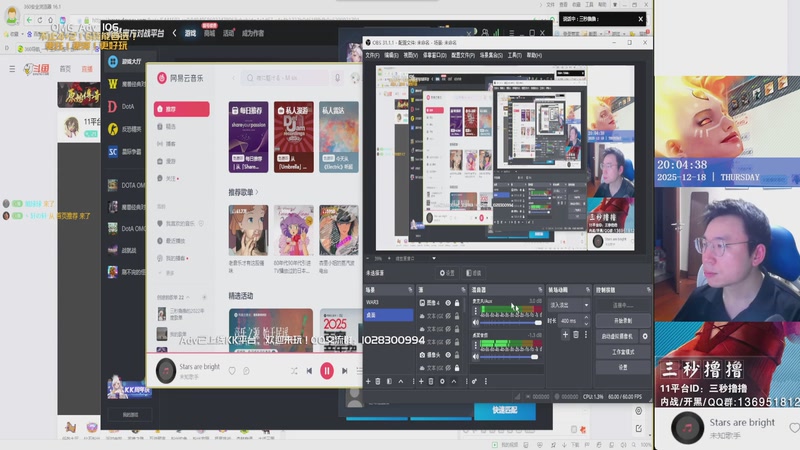The height and width of the screenshot is (450, 800).
Task: Add a new scene in OBS Scenes panel
Action: [x=368, y=381]
